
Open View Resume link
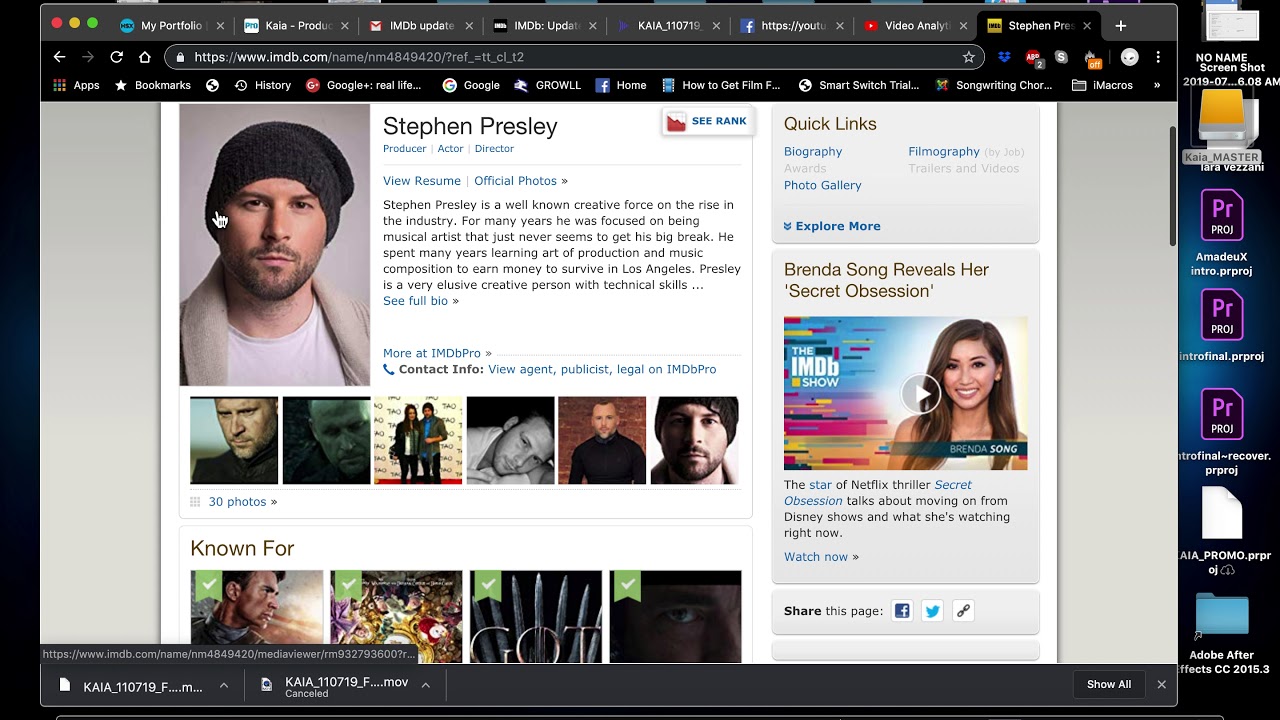click(x=422, y=181)
